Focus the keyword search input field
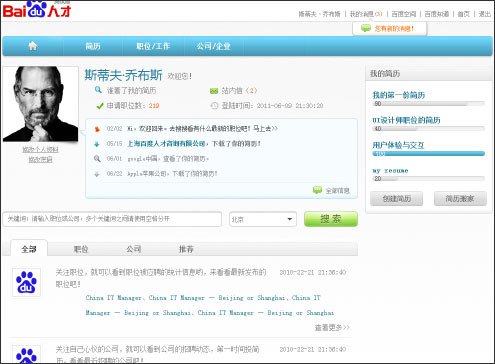 click(x=112, y=219)
